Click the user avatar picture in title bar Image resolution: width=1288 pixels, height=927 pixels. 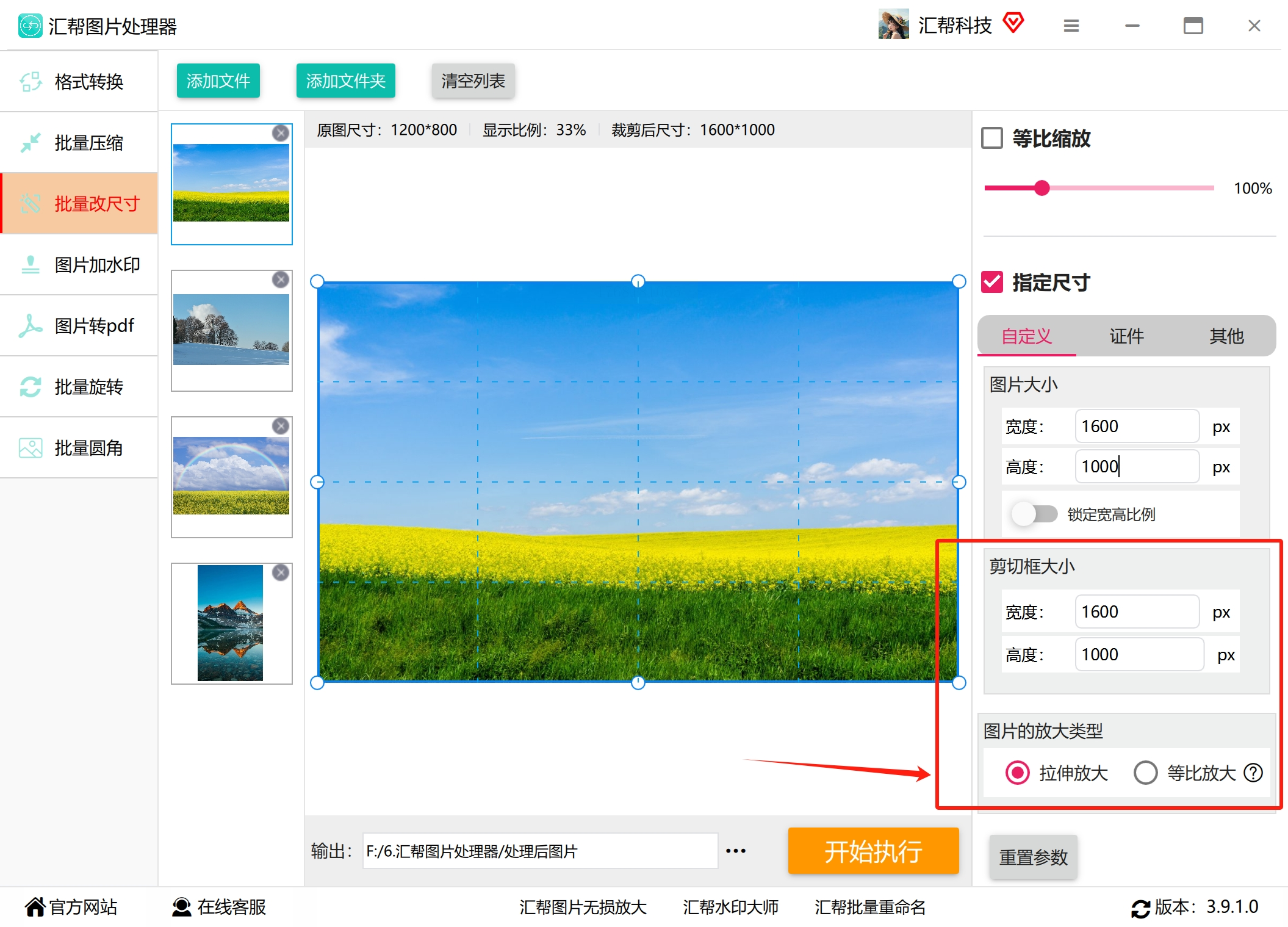coord(893,24)
